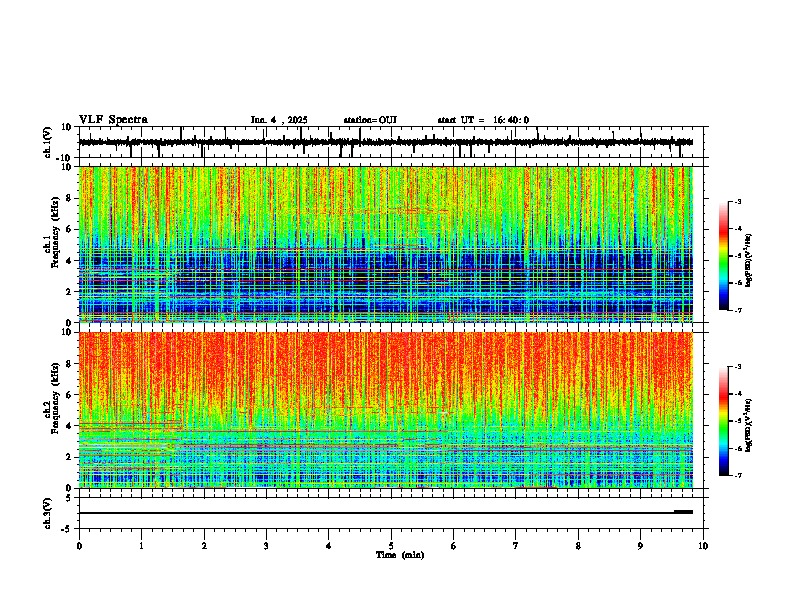Click the ch.3 flat voltage trace panel
Screen dimensions: 792x612
pyautogui.click(x=391, y=513)
